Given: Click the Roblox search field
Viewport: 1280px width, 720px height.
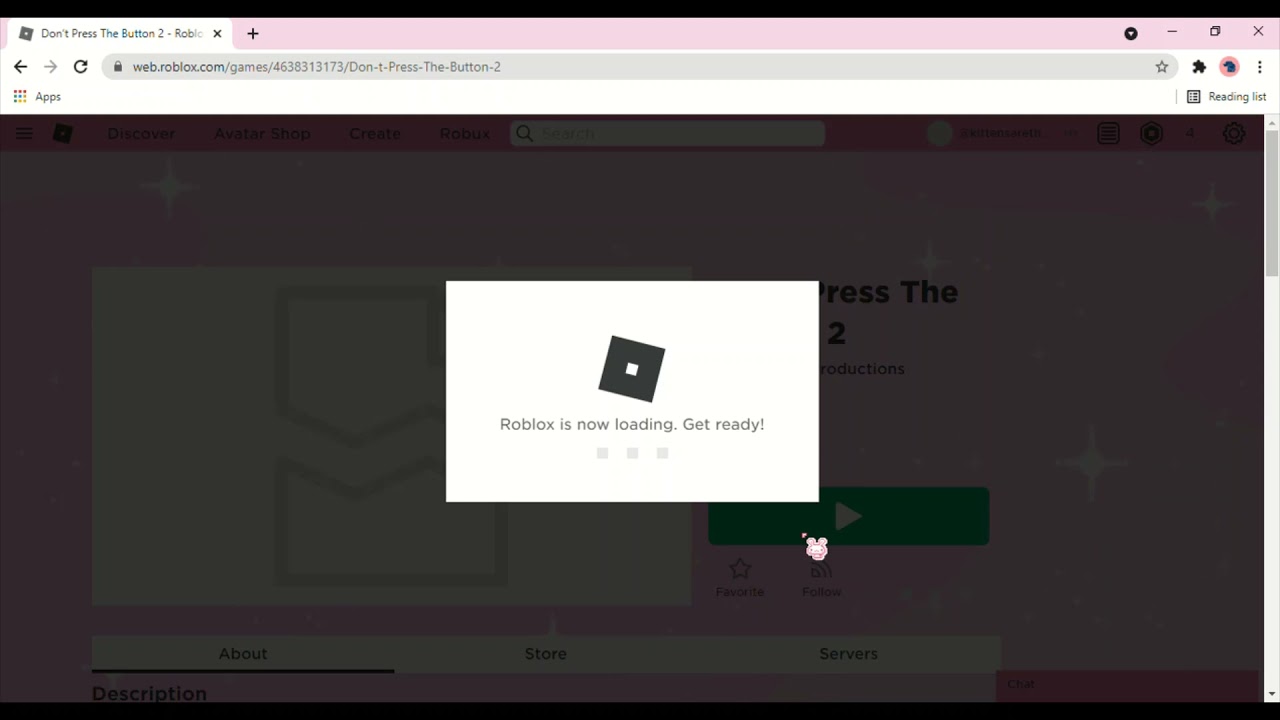Looking at the screenshot, I should pyautogui.click(x=668, y=133).
